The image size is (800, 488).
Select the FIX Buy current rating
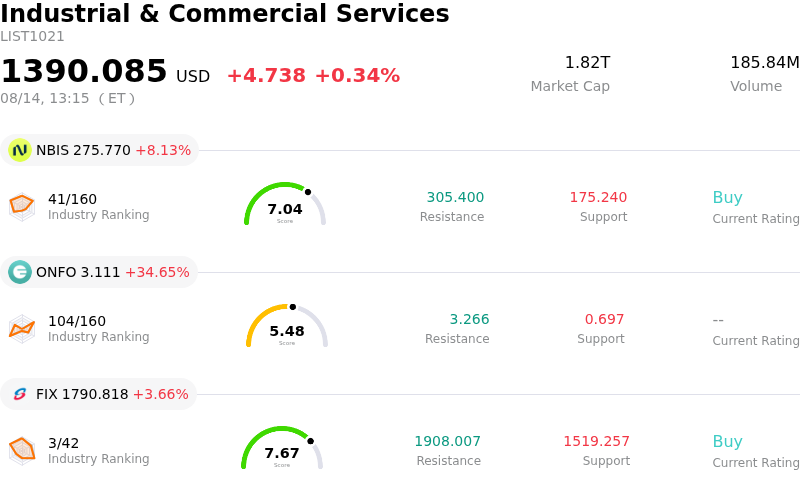click(728, 442)
